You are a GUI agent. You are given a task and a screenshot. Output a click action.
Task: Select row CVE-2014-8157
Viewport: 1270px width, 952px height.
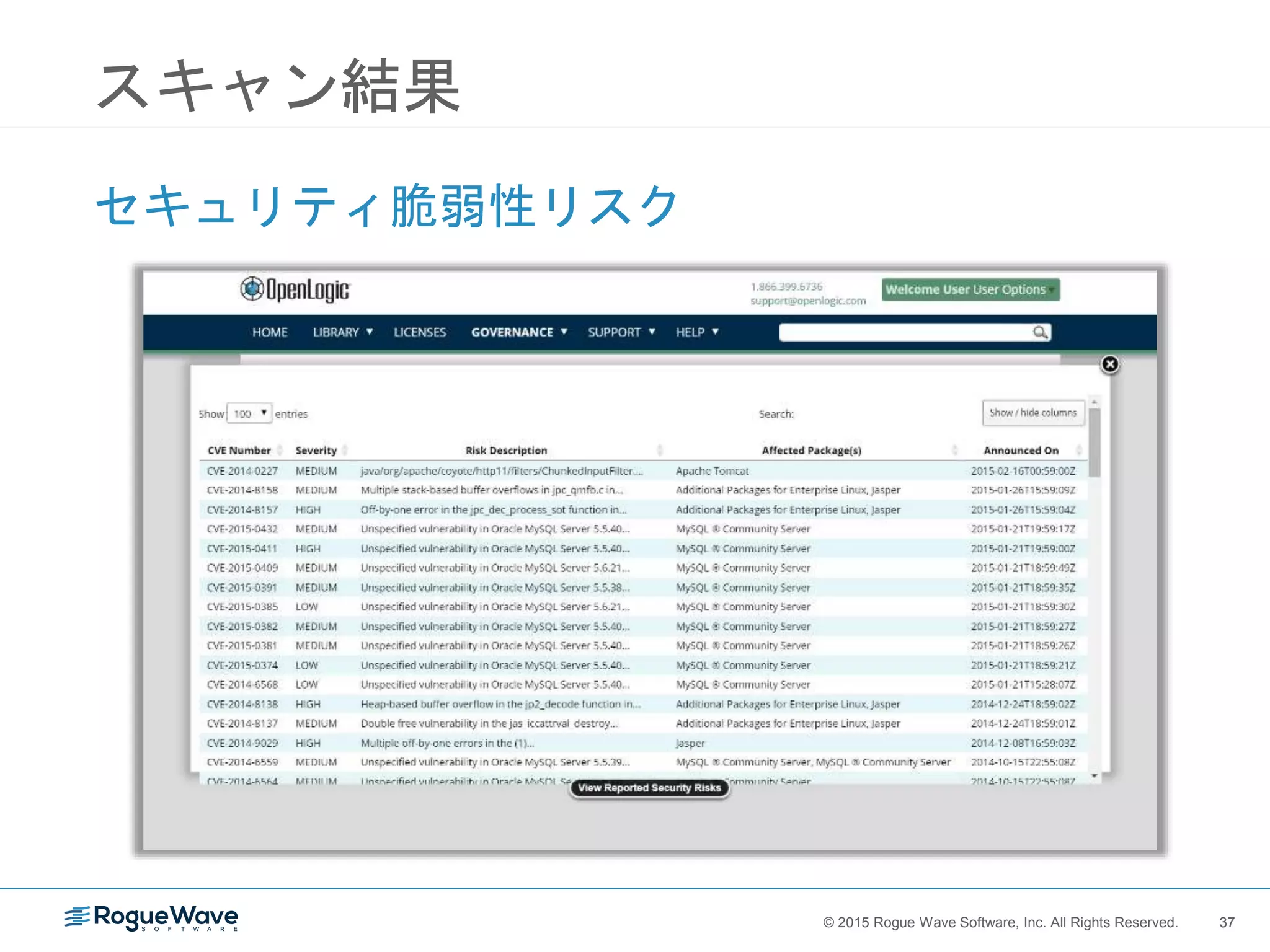[643, 509]
